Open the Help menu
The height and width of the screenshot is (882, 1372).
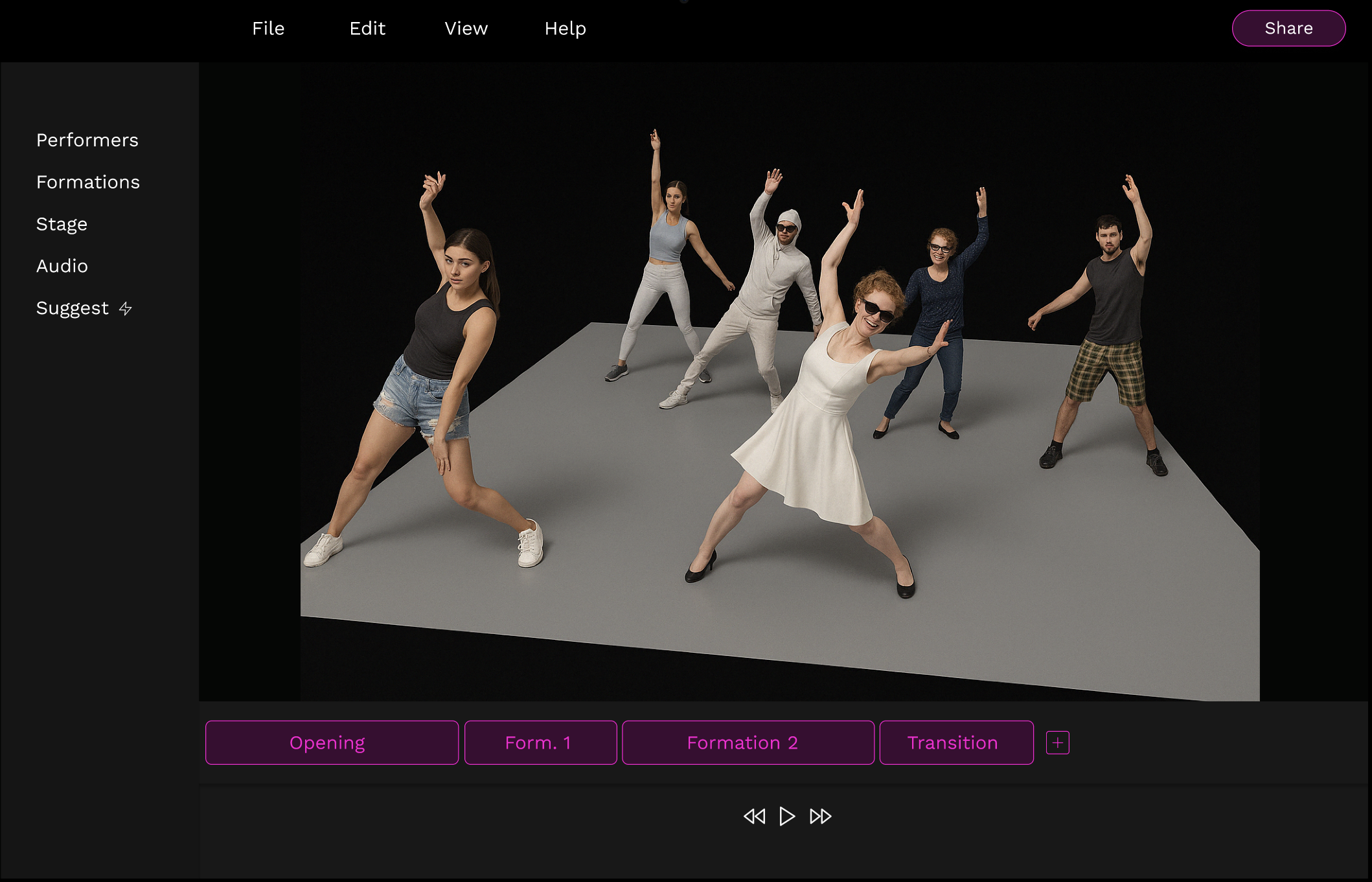[565, 28]
